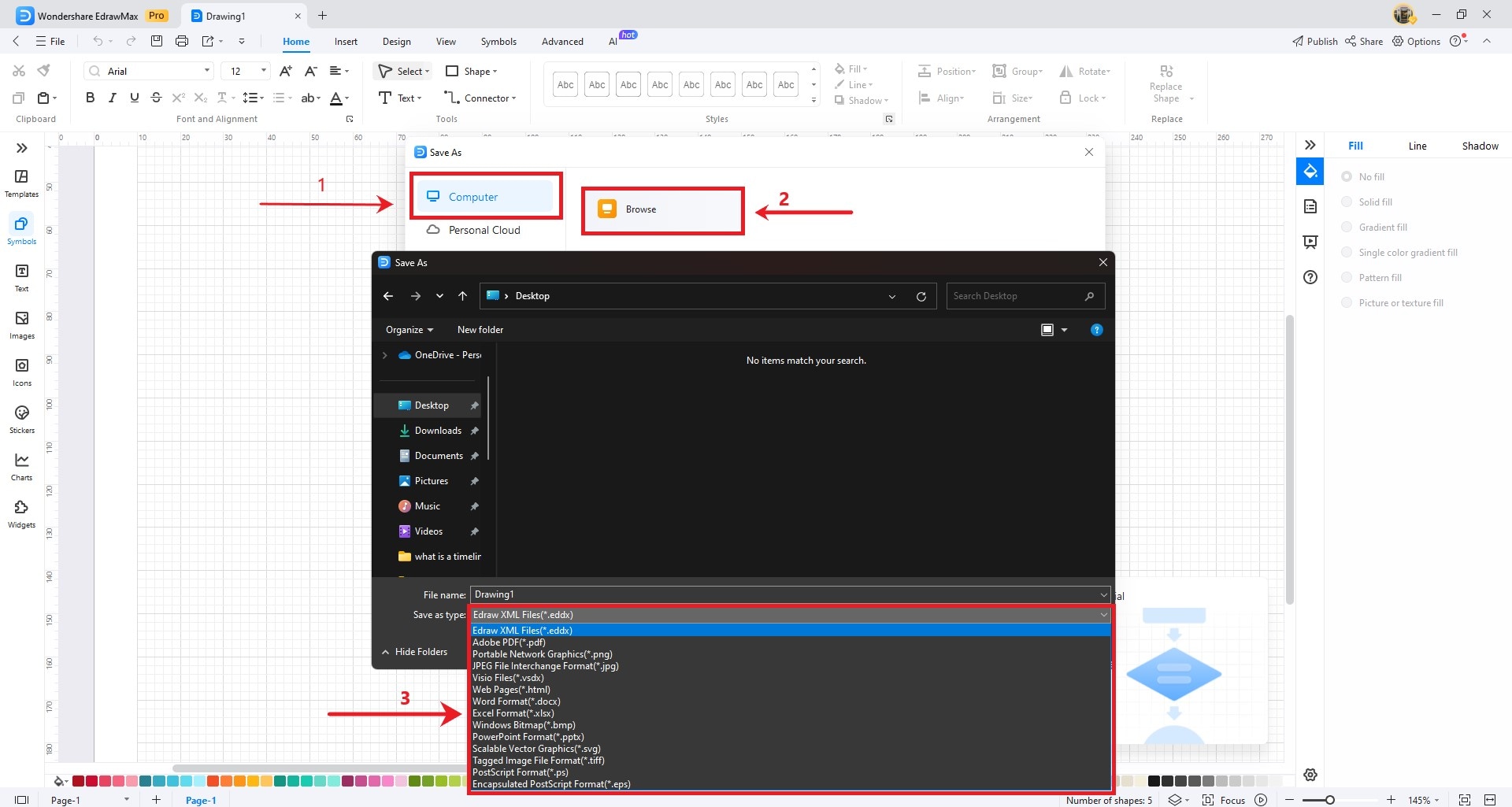Refresh the Desktop folder listing
The height and width of the screenshot is (807, 1512).
(921, 296)
